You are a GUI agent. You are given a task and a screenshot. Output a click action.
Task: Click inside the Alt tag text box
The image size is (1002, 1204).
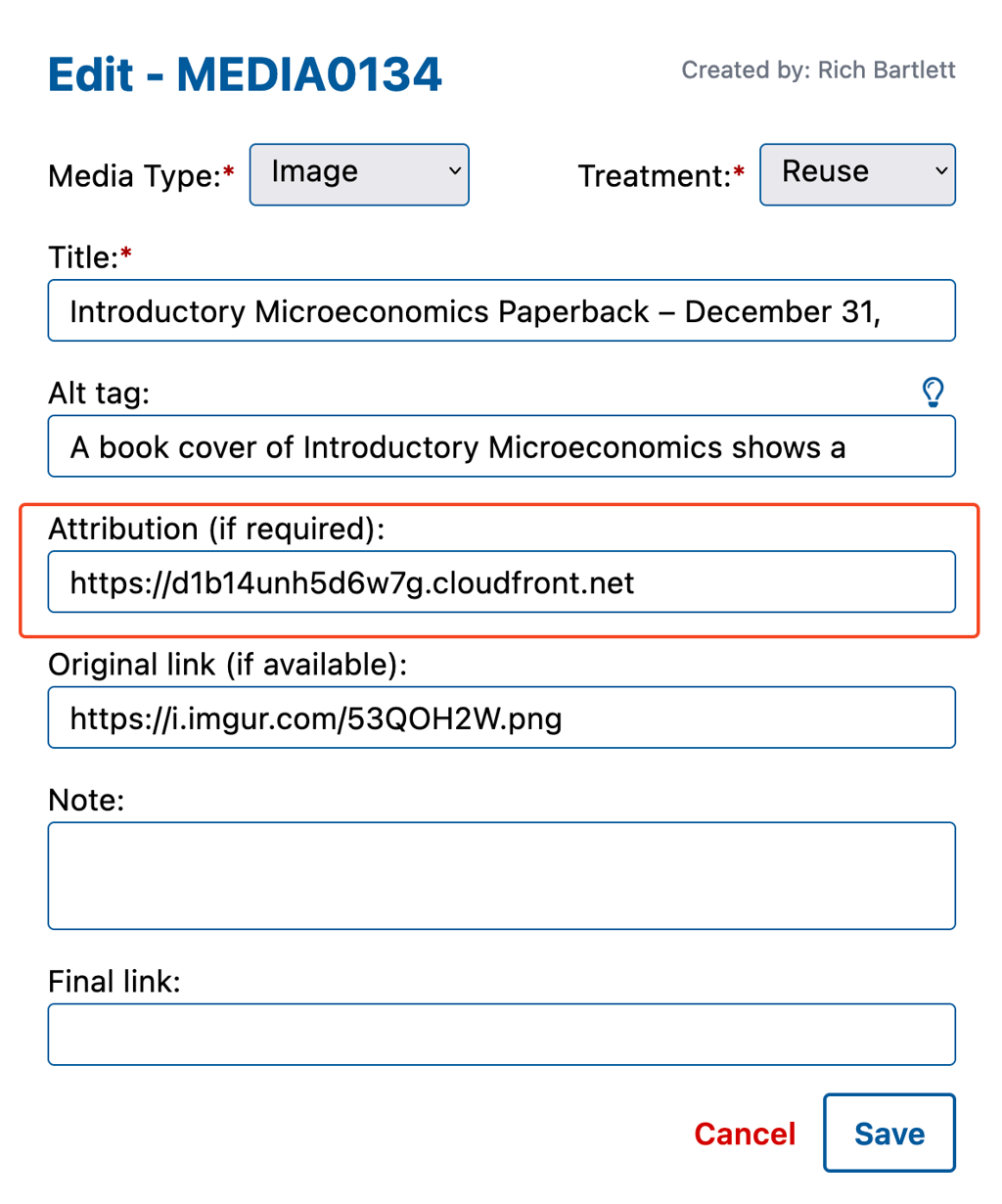[x=501, y=446]
